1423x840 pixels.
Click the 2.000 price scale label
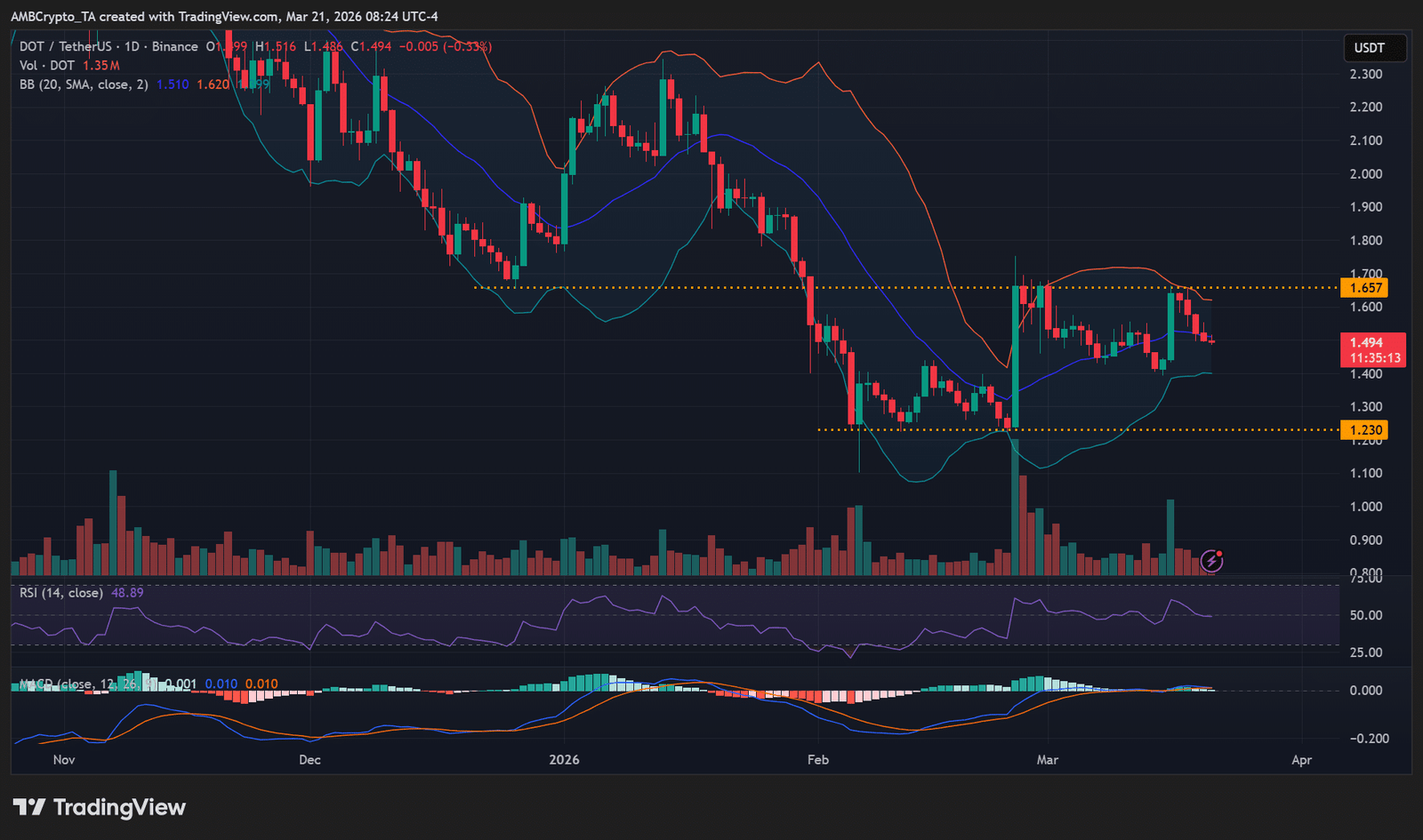(x=1365, y=174)
